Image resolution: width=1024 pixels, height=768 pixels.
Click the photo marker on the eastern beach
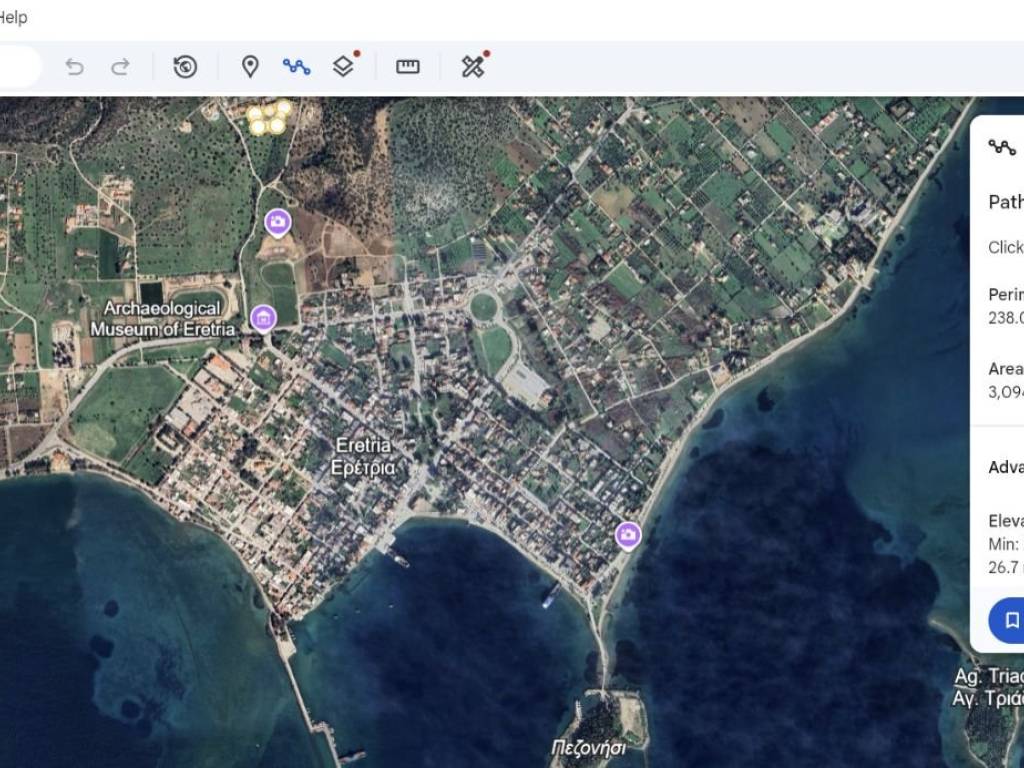click(628, 535)
